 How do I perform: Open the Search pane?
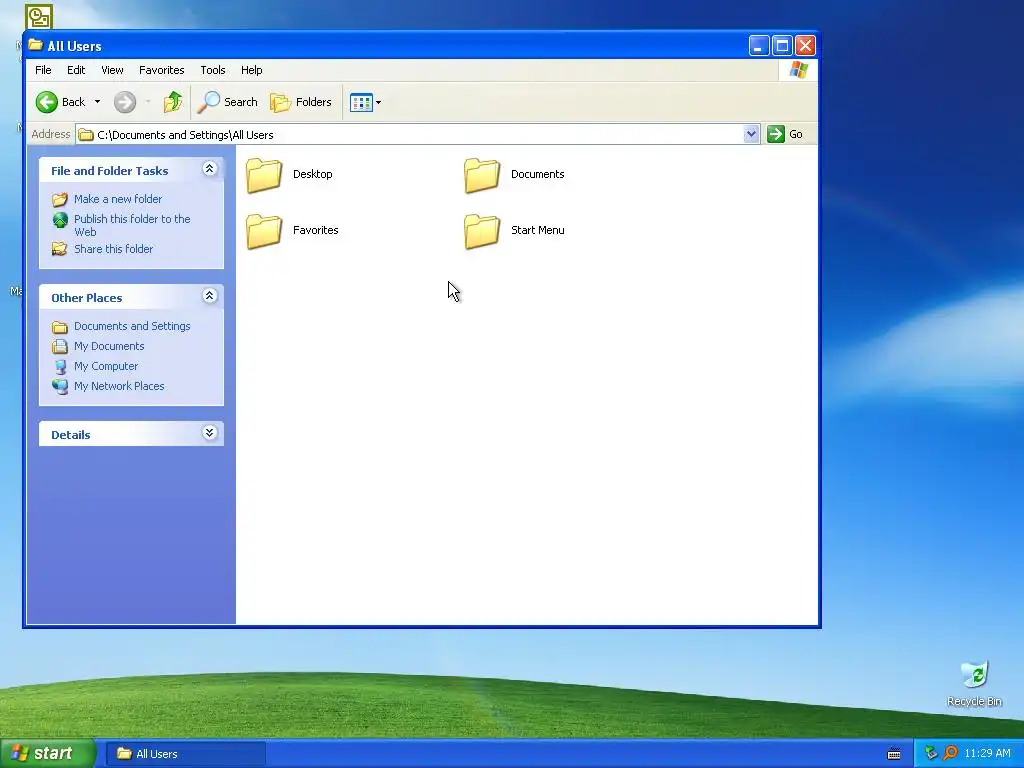click(x=228, y=102)
